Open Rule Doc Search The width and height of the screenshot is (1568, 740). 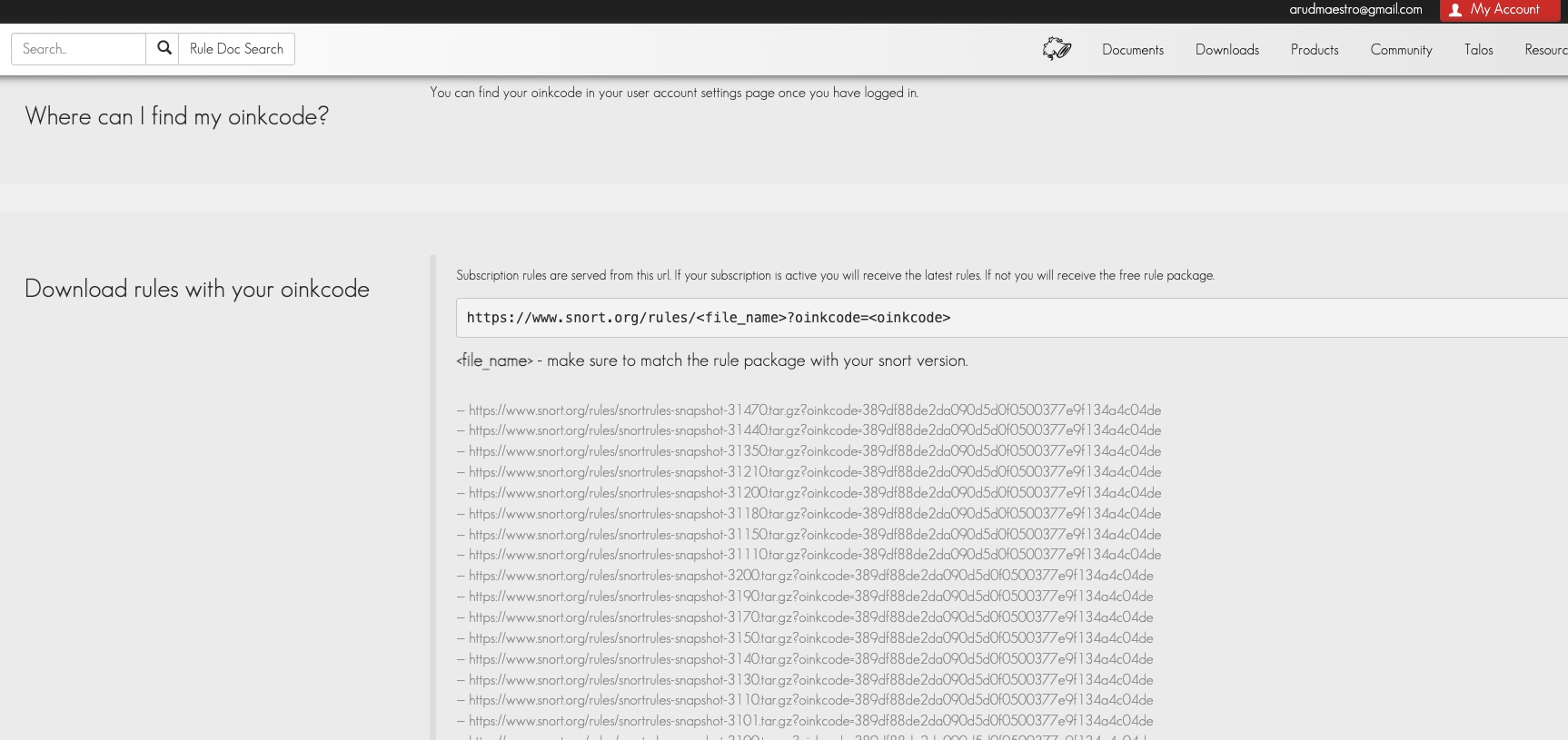pos(236,49)
